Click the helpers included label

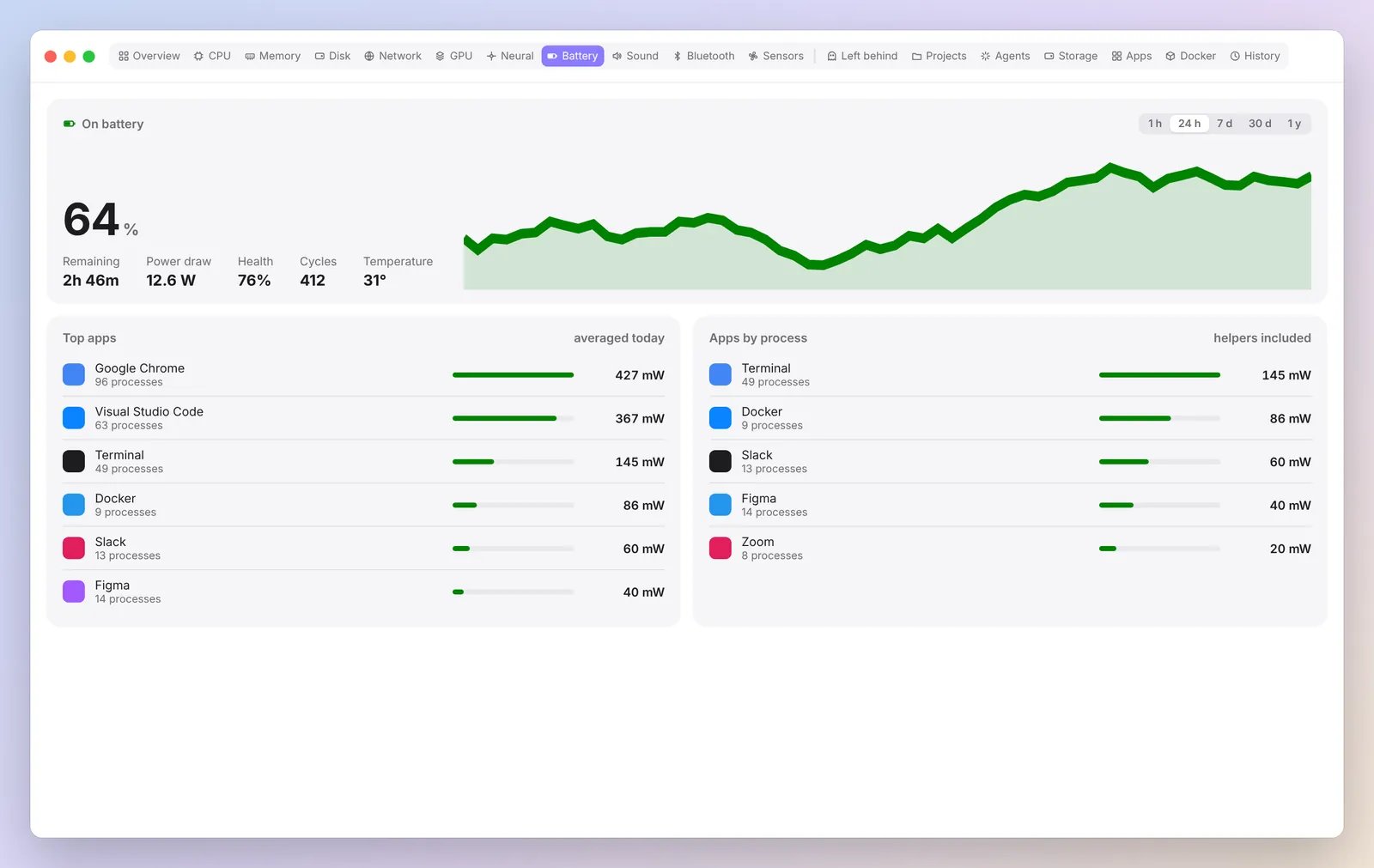[1262, 338]
